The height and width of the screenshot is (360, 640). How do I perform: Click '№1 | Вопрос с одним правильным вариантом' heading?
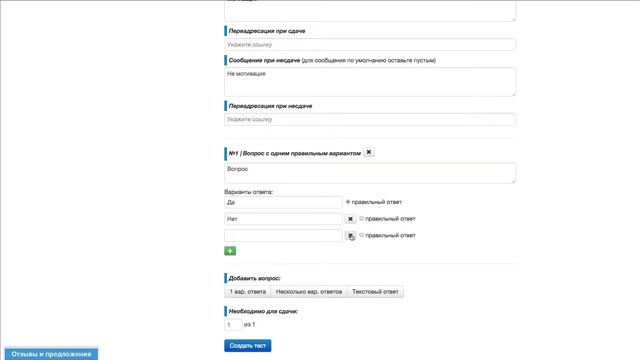point(295,153)
